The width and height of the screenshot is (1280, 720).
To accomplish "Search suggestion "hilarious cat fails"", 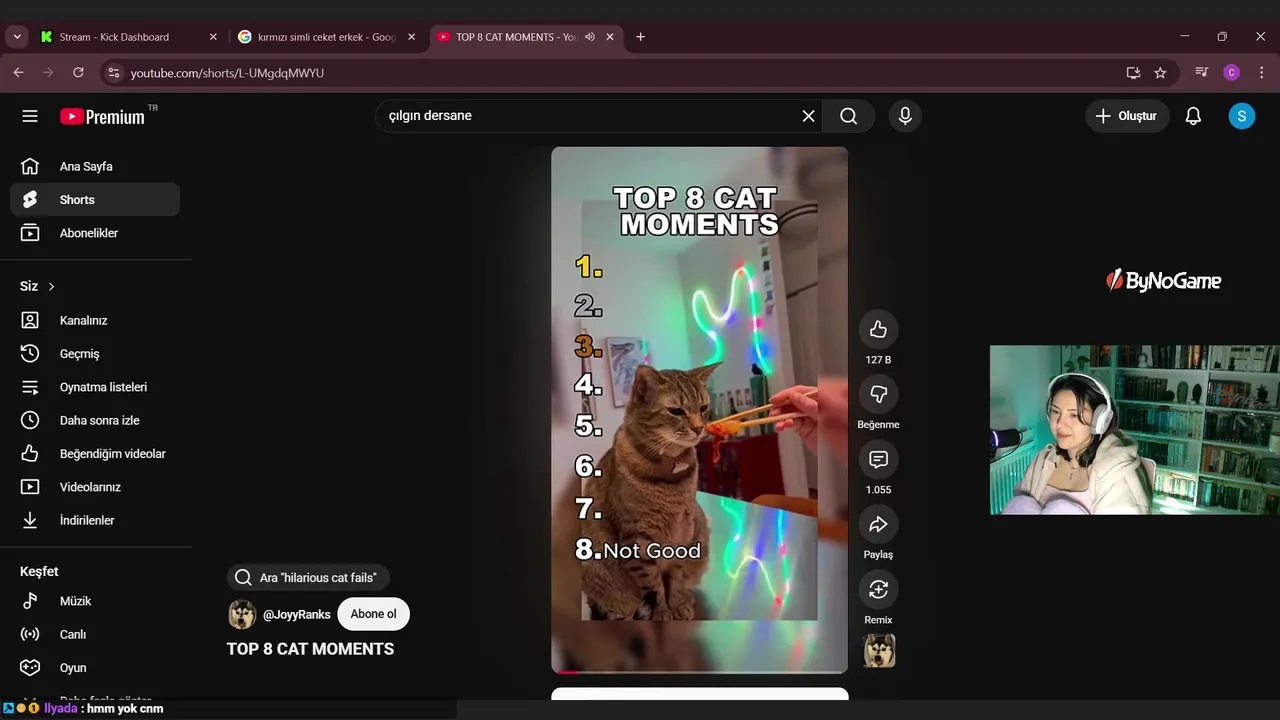I will point(308,578).
